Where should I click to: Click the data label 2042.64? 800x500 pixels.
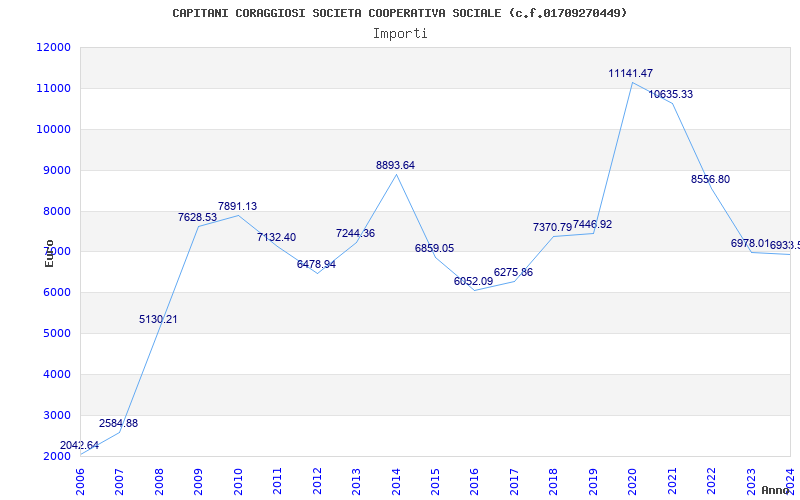pyautogui.click(x=80, y=445)
